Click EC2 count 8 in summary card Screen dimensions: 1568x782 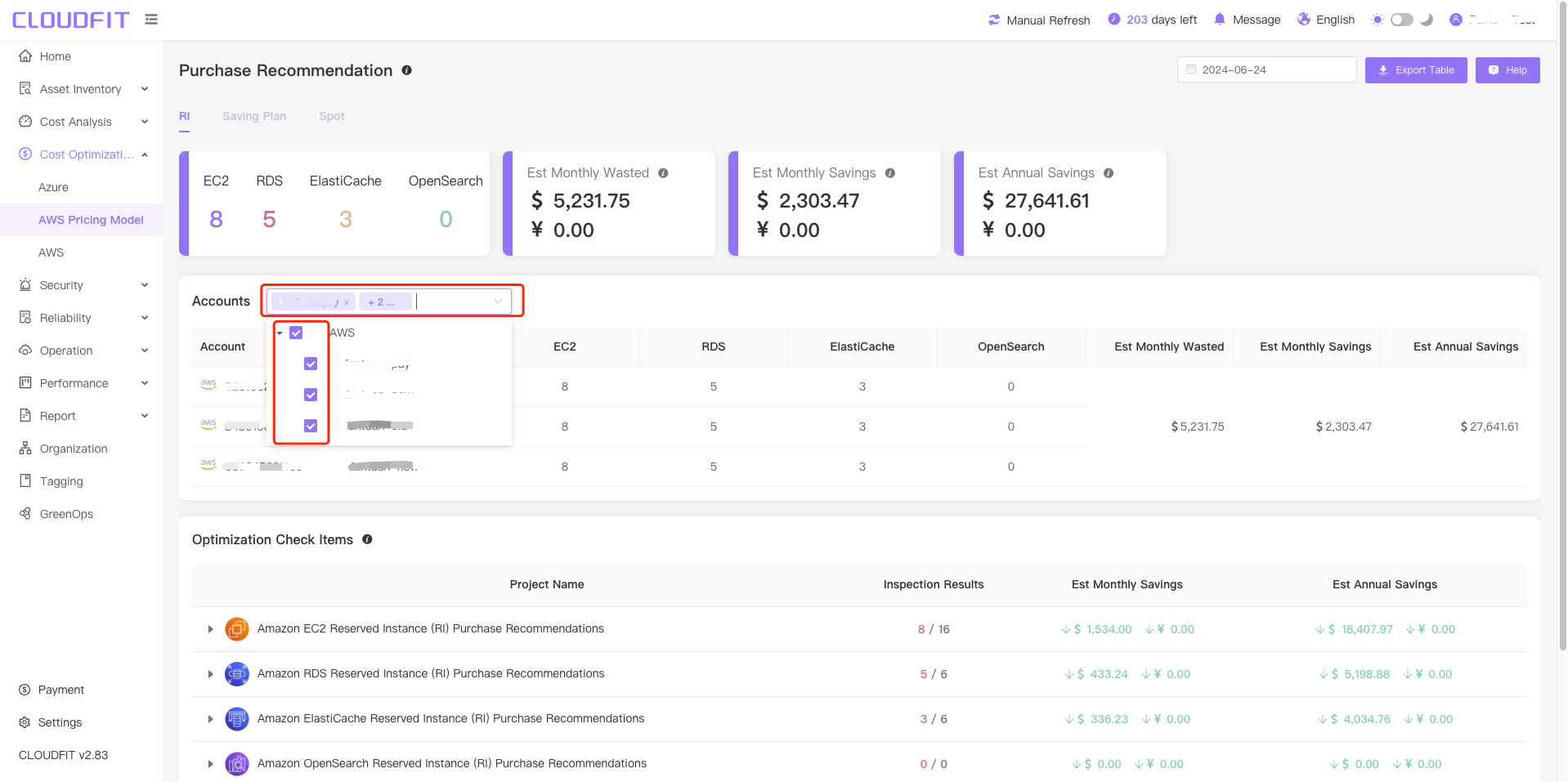point(216,219)
